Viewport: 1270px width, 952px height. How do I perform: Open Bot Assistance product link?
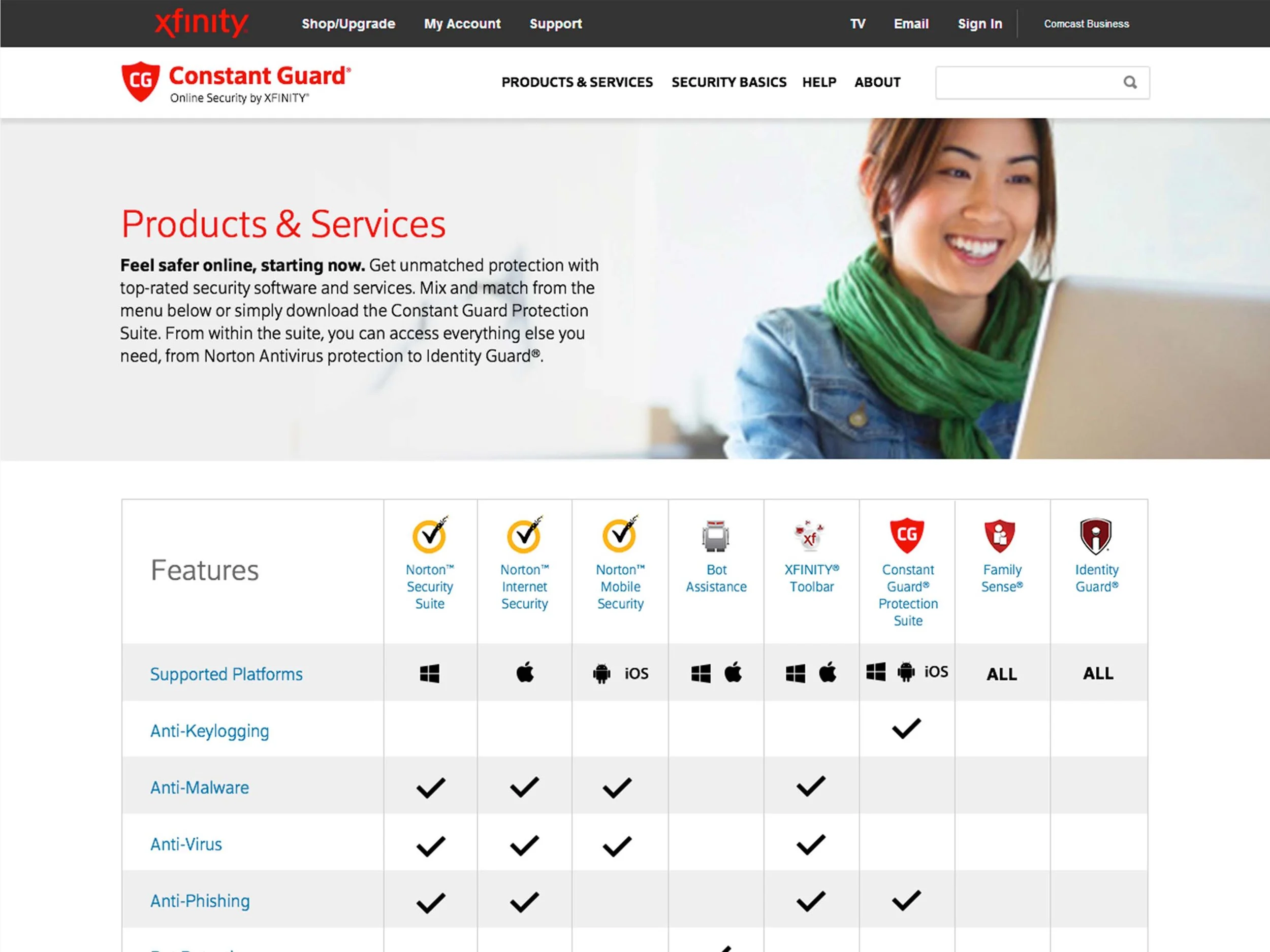pyautogui.click(x=716, y=578)
